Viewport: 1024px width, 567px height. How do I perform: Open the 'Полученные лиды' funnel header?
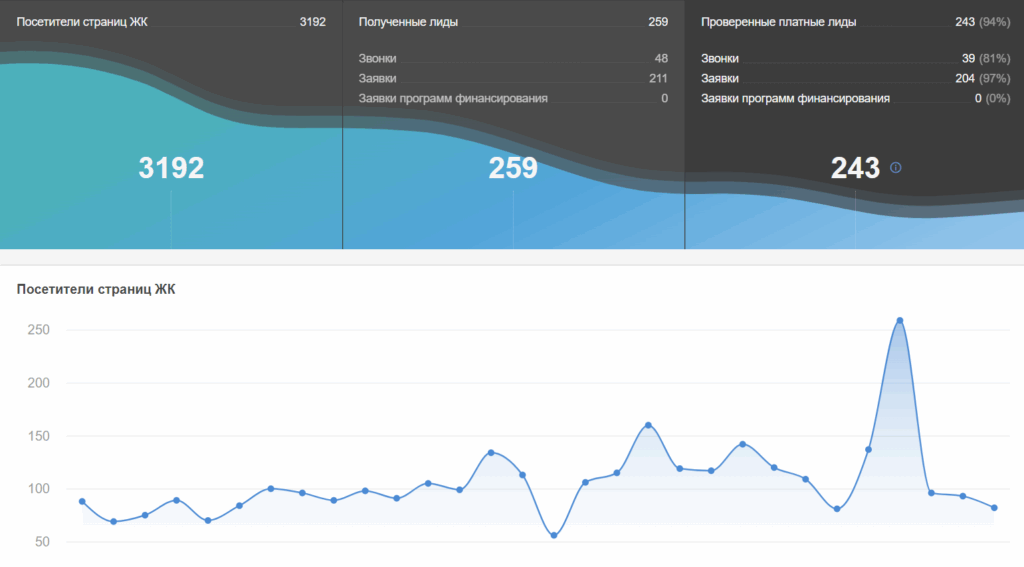point(408,22)
